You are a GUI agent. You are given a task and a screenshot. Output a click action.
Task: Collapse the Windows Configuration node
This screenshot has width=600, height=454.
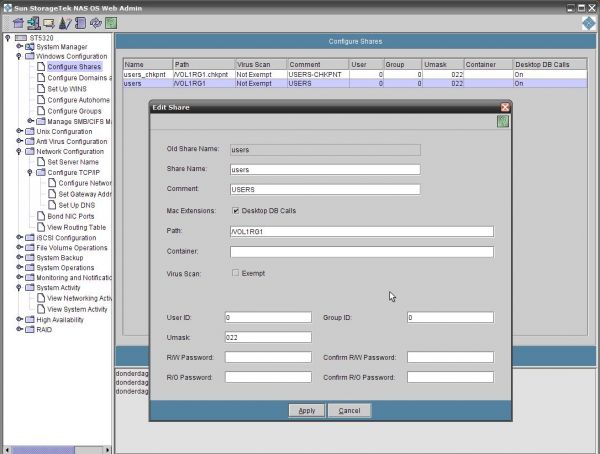18,56
